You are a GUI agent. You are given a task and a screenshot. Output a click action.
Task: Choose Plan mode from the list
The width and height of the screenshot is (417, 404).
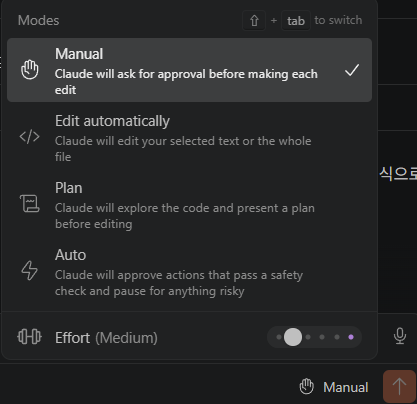coord(189,204)
